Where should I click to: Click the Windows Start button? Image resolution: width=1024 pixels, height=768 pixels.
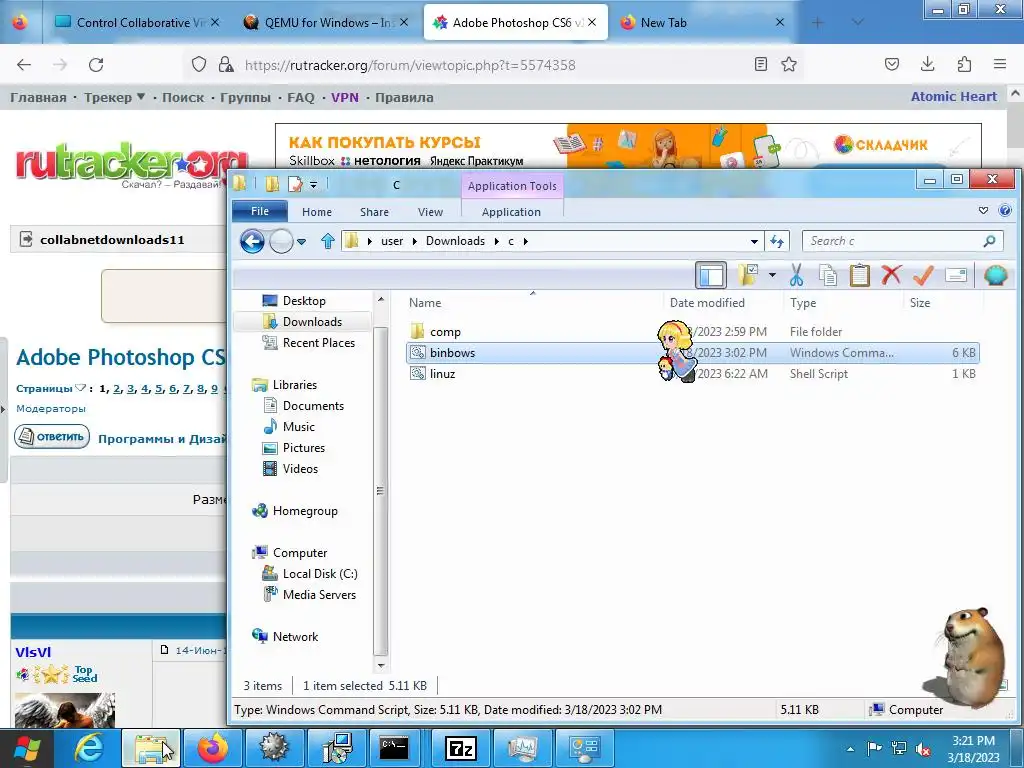[26, 748]
